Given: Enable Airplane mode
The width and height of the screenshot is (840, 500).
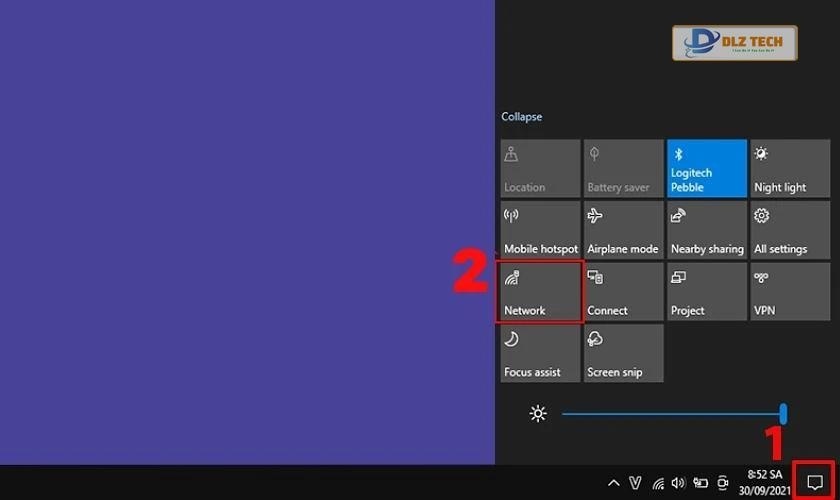Looking at the screenshot, I should point(623,230).
